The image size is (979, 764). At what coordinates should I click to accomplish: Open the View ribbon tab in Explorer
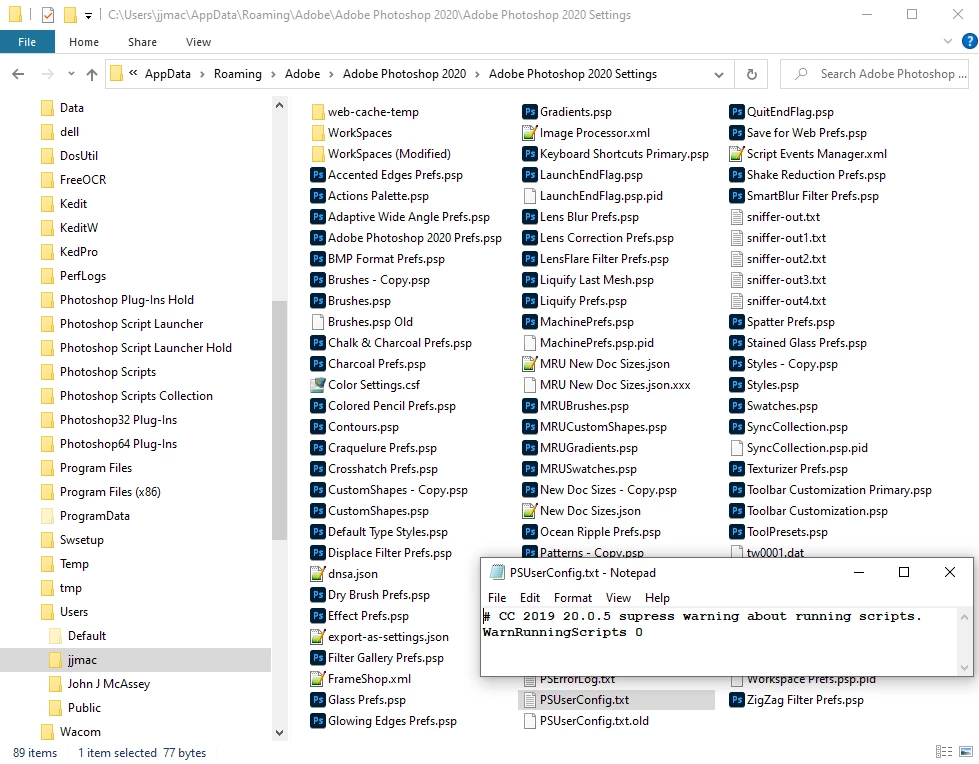pos(198,42)
